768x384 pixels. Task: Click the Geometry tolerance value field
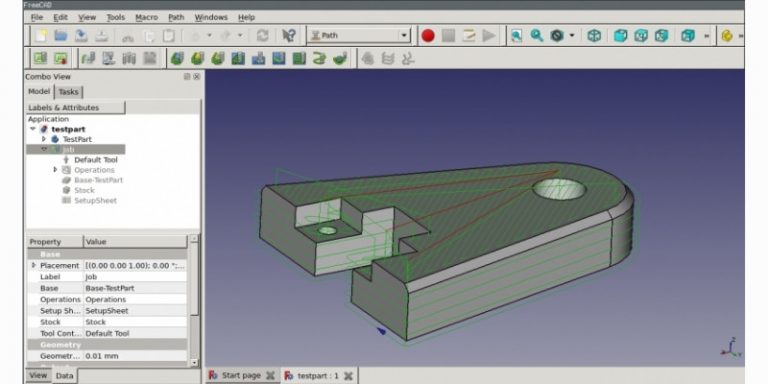click(x=135, y=356)
